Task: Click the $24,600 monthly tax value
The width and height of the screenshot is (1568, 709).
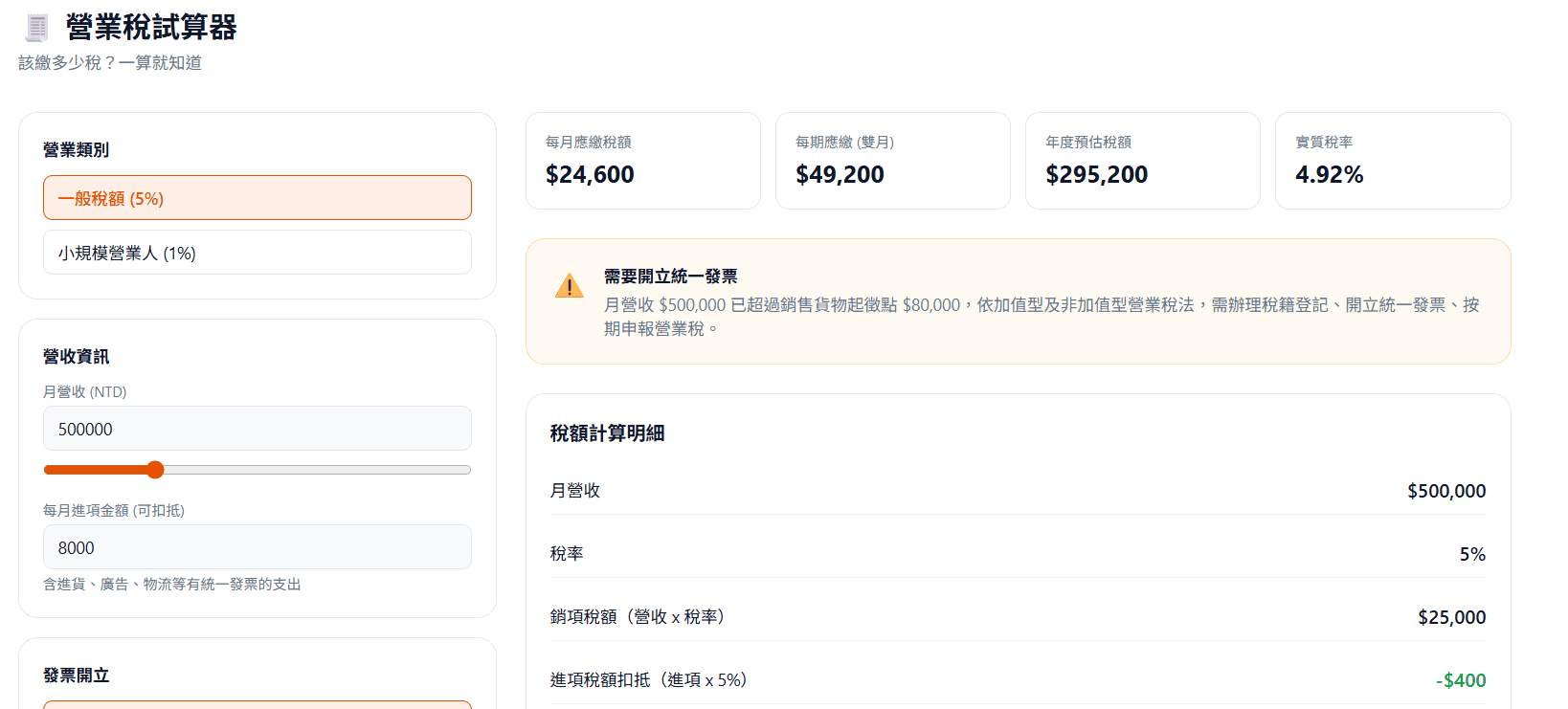Action: click(x=590, y=175)
